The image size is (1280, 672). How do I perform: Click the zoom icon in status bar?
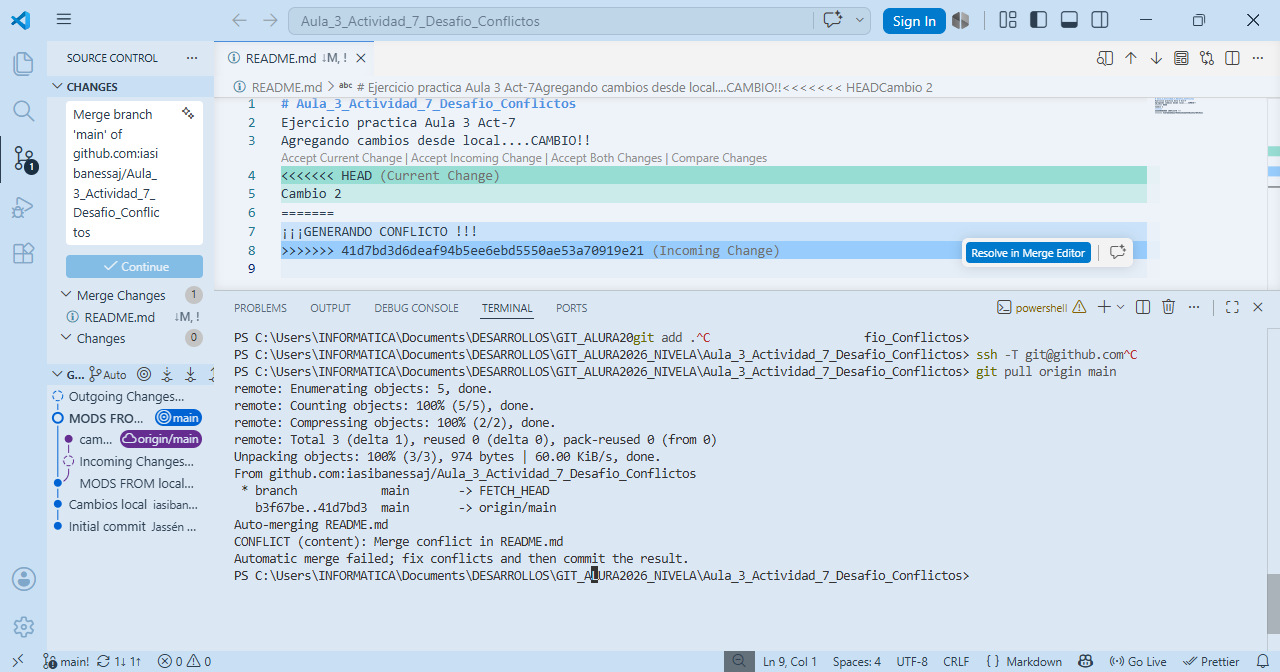738,661
